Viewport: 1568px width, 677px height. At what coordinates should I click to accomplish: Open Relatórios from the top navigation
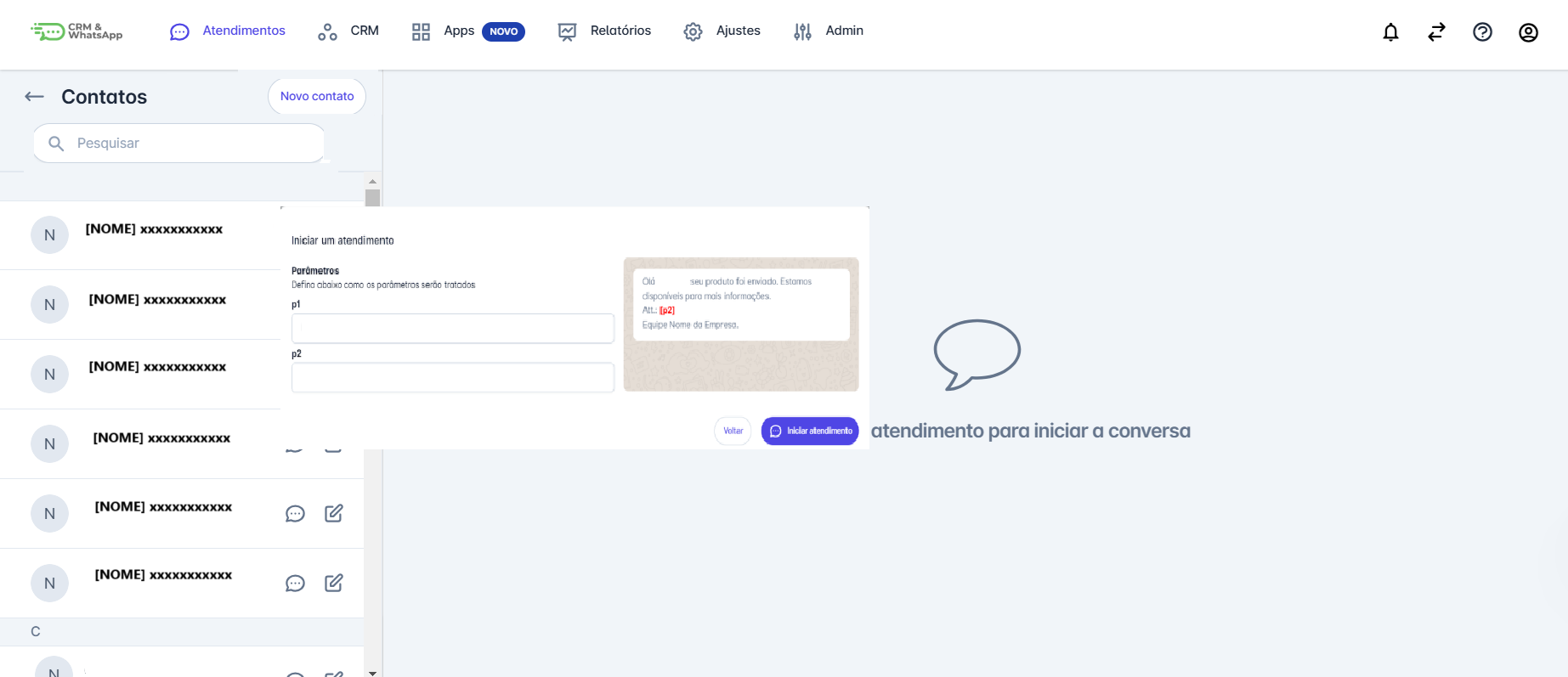coord(604,31)
